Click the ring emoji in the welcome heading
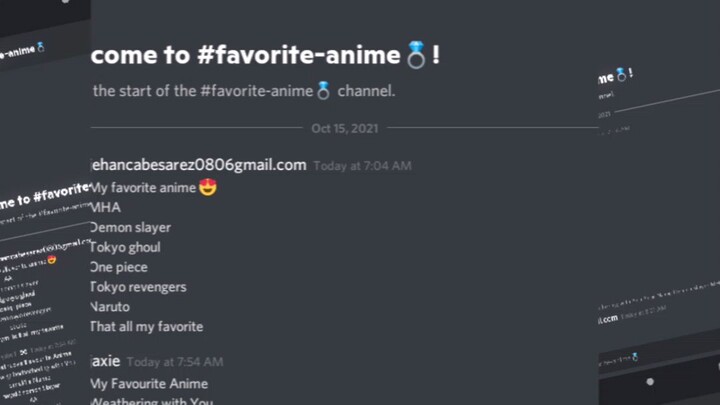 (x=417, y=56)
